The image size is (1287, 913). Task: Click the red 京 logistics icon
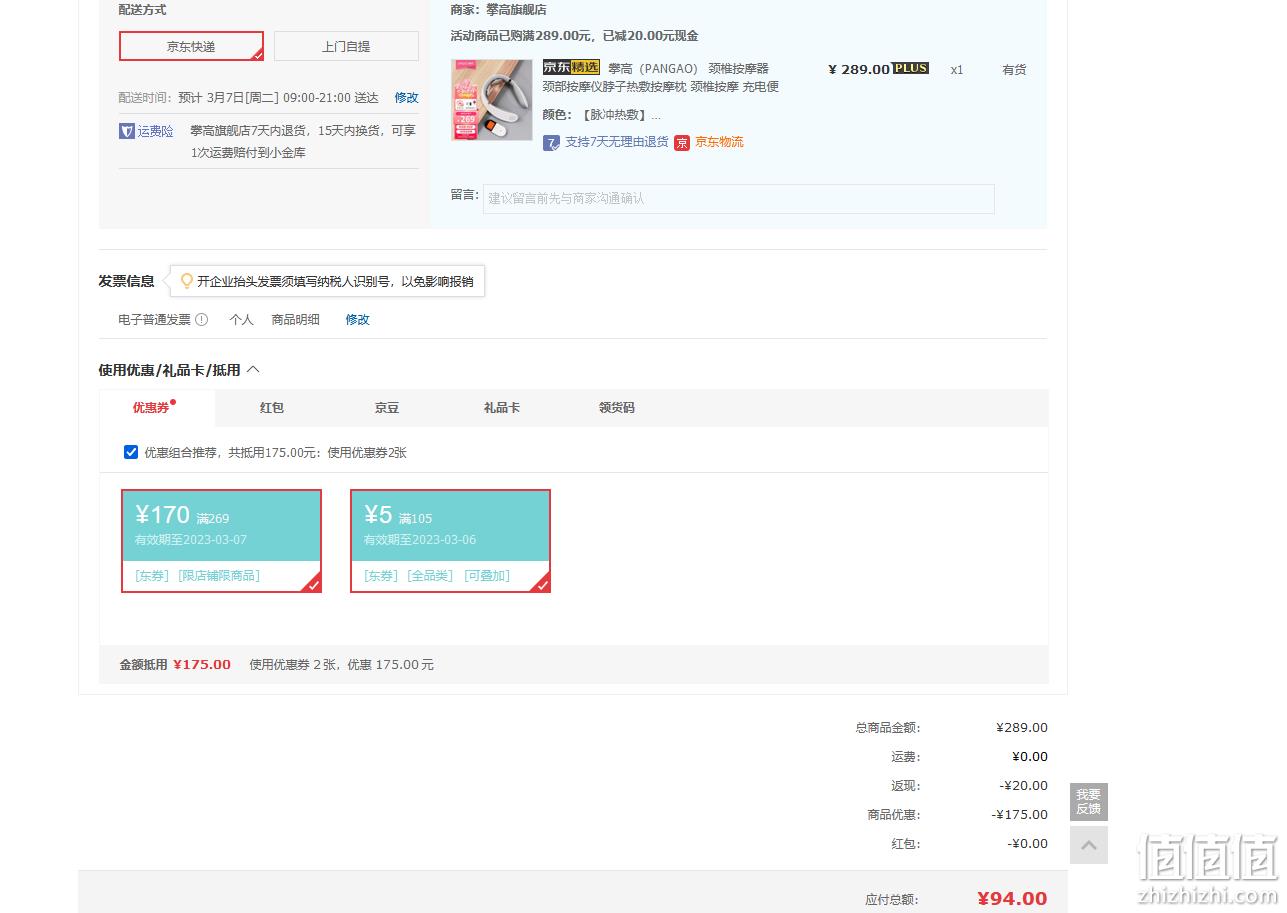click(x=682, y=143)
